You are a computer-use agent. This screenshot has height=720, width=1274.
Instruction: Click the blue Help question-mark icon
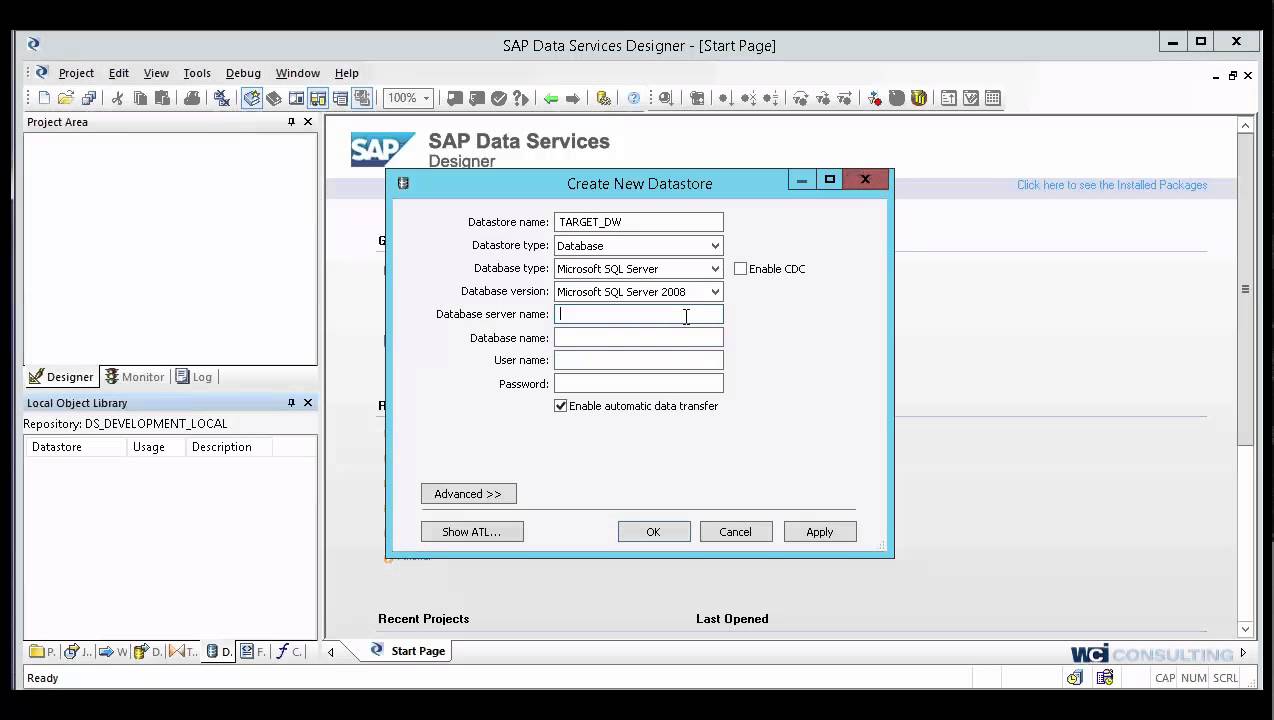[634, 98]
